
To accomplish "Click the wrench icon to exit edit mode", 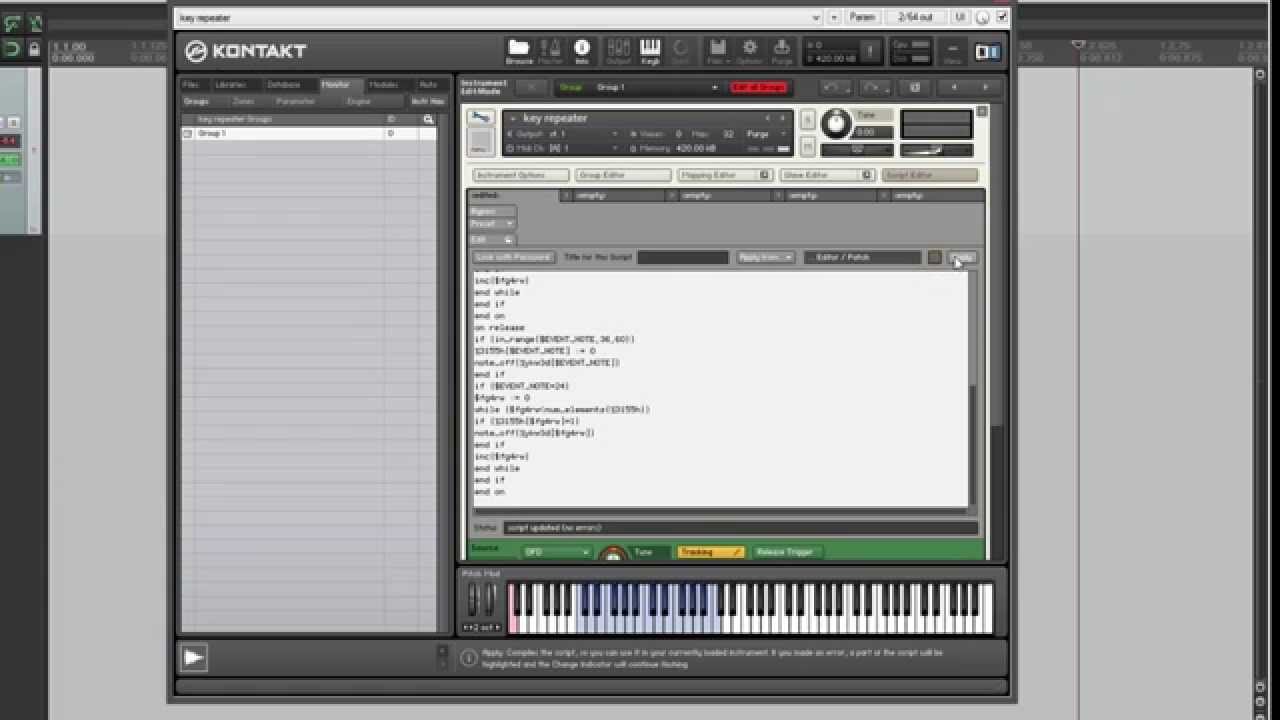I will (x=481, y=119).
